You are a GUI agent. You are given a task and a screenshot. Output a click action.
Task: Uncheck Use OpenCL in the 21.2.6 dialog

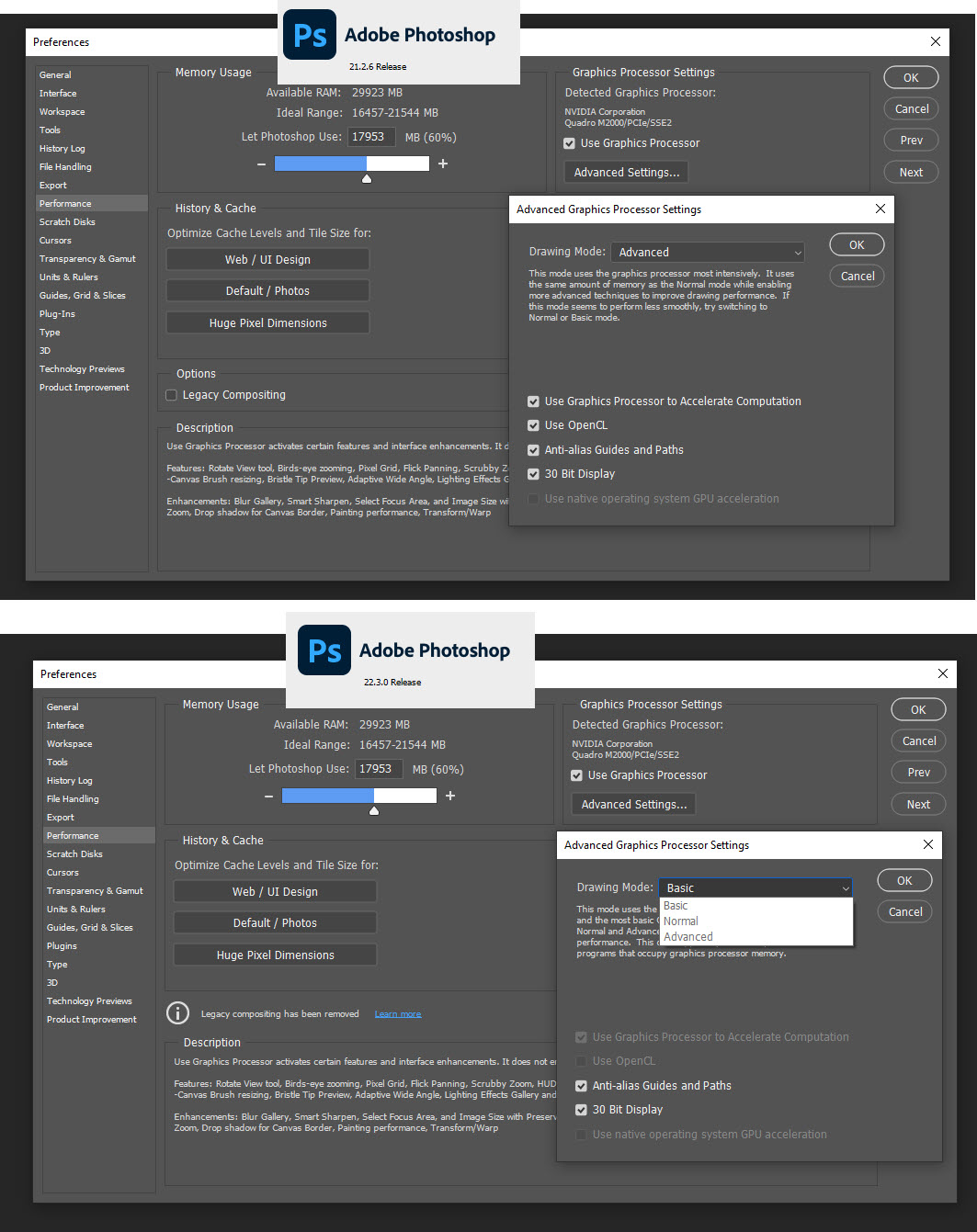pos(534,425)
